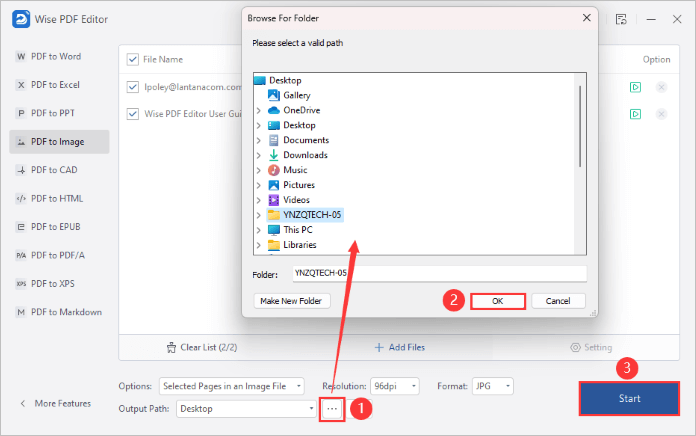696x436 pixels.
Task: Open the Options dropdown for Selected Pages in an Image File
Action: point(232,386)
